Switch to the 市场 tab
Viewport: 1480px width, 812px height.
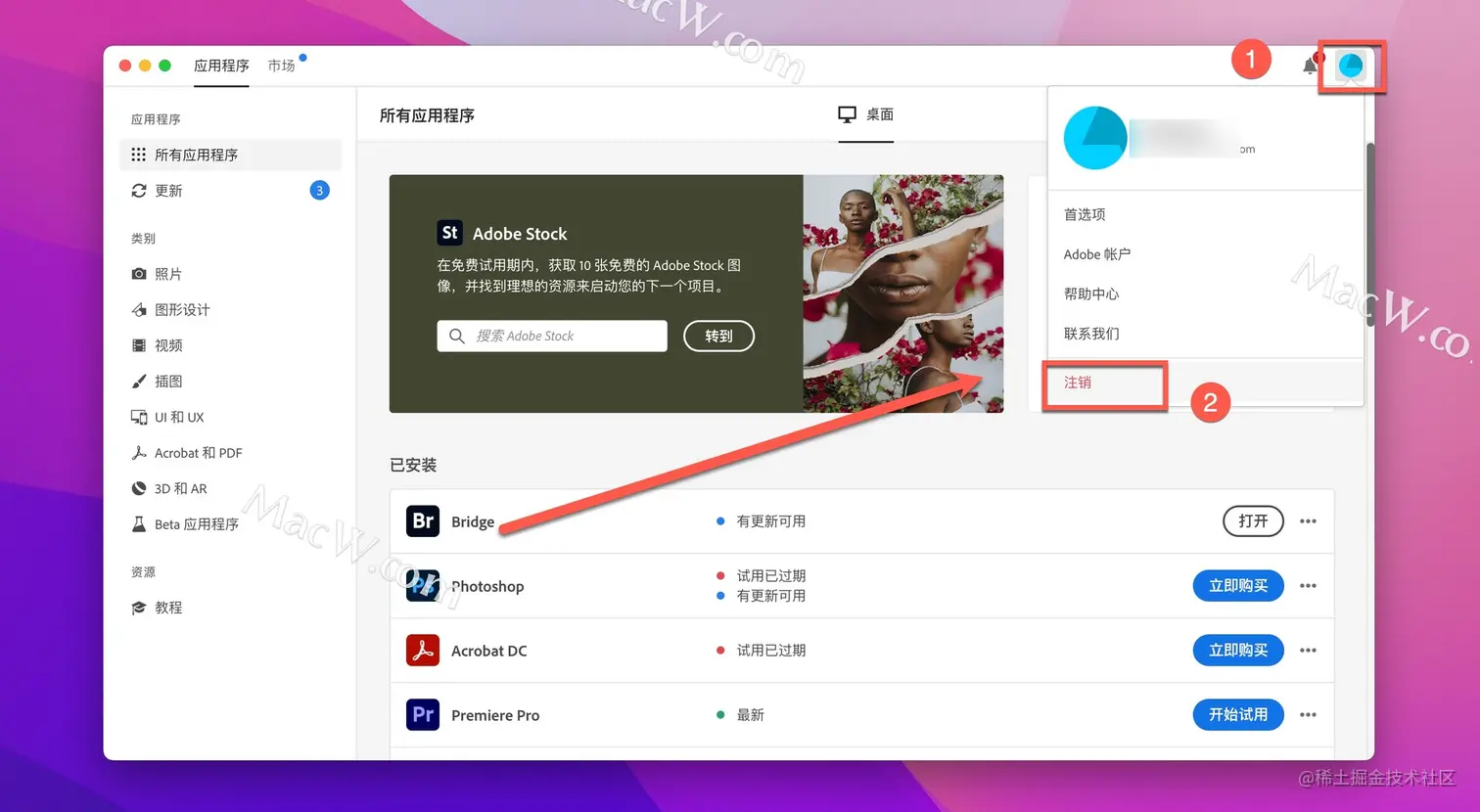[281, 66]
